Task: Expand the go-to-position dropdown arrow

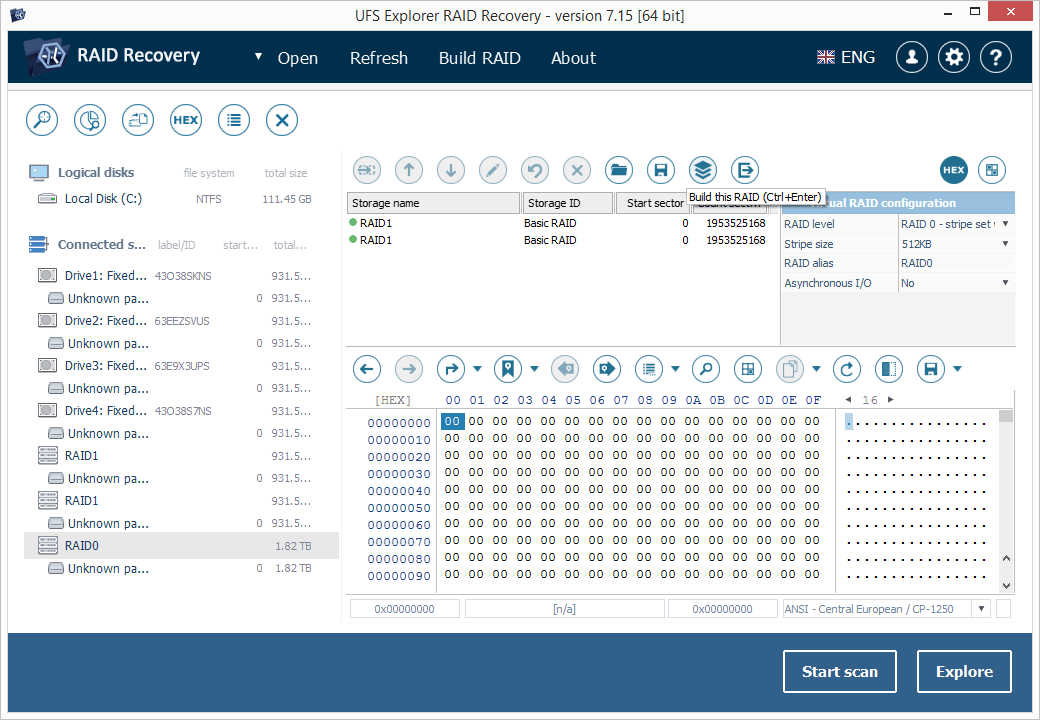Action: pos(477,369)
